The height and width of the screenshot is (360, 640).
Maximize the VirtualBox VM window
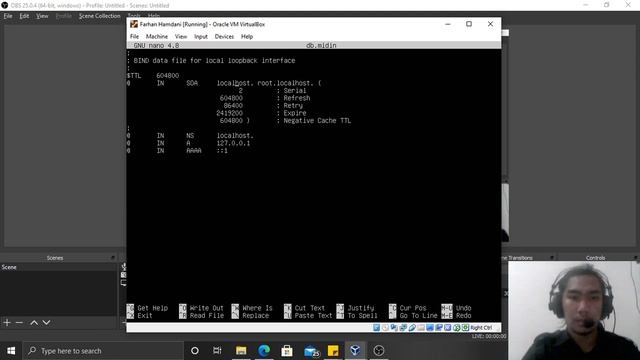(469, 24)
